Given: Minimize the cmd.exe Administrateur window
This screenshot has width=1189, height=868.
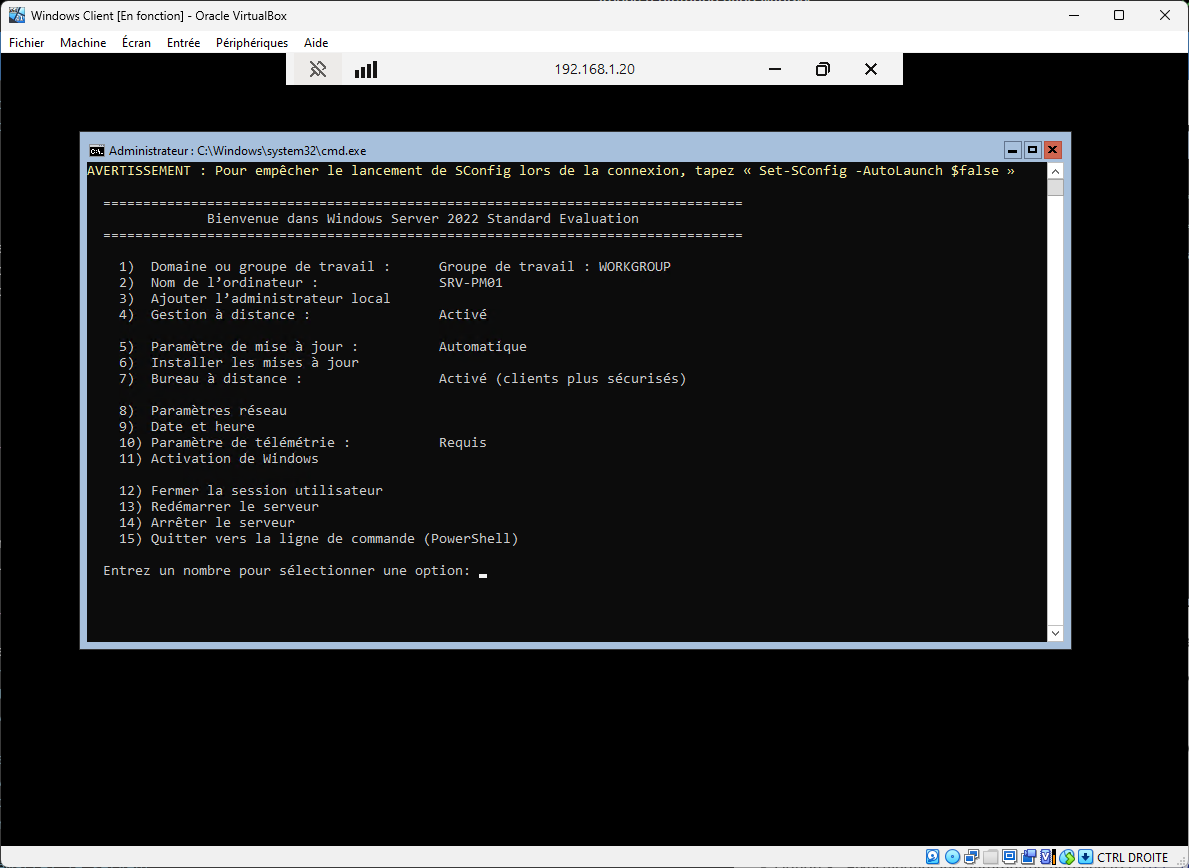Looking at the screenshot, I should [1012, 150].
